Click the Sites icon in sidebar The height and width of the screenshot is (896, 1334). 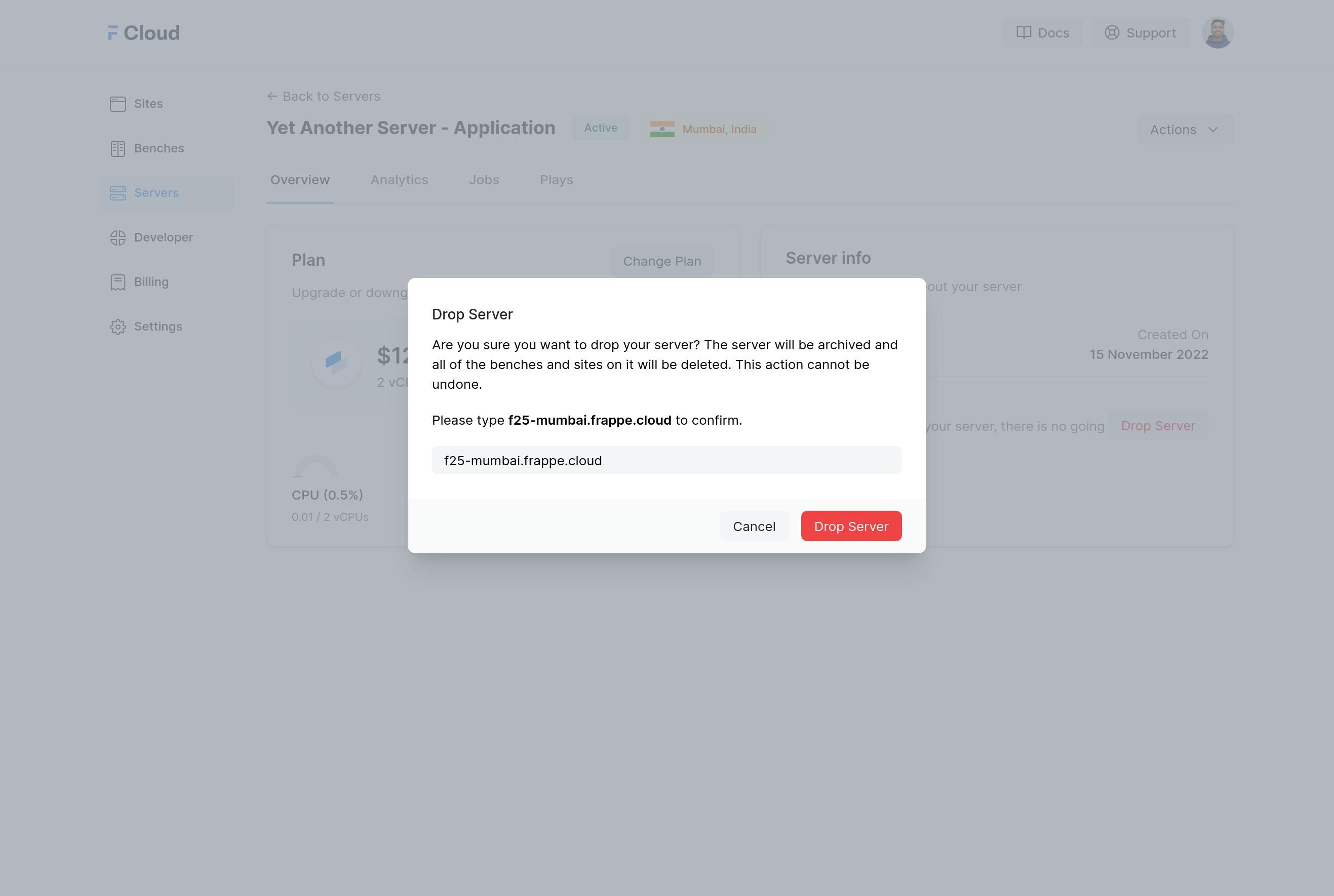pos(117,104)
